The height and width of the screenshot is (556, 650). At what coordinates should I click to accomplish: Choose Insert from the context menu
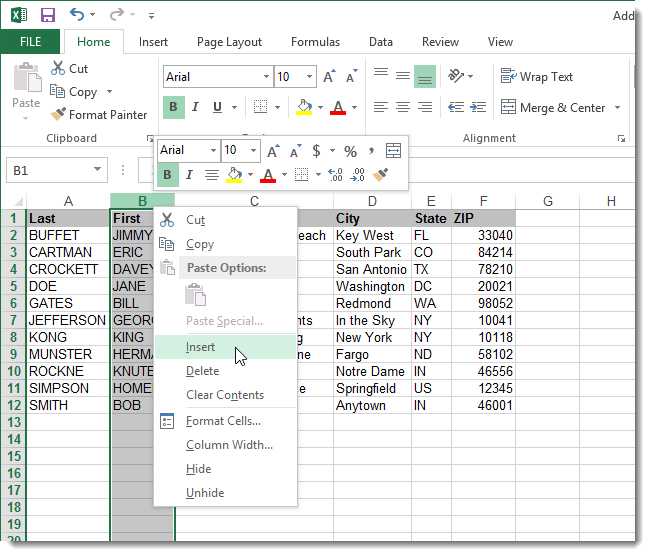pyautogui.click(x=200, y=347)
